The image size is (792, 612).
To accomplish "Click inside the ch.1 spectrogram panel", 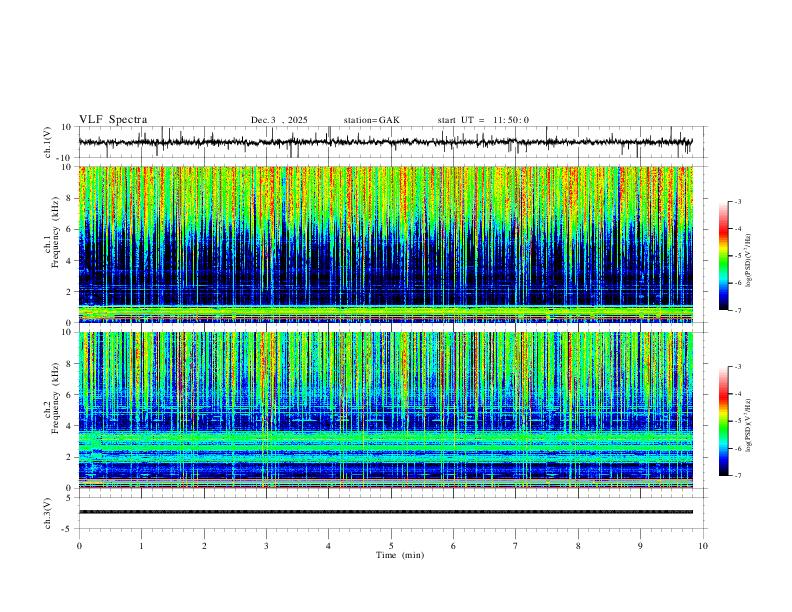I will (x=385, y=244).
